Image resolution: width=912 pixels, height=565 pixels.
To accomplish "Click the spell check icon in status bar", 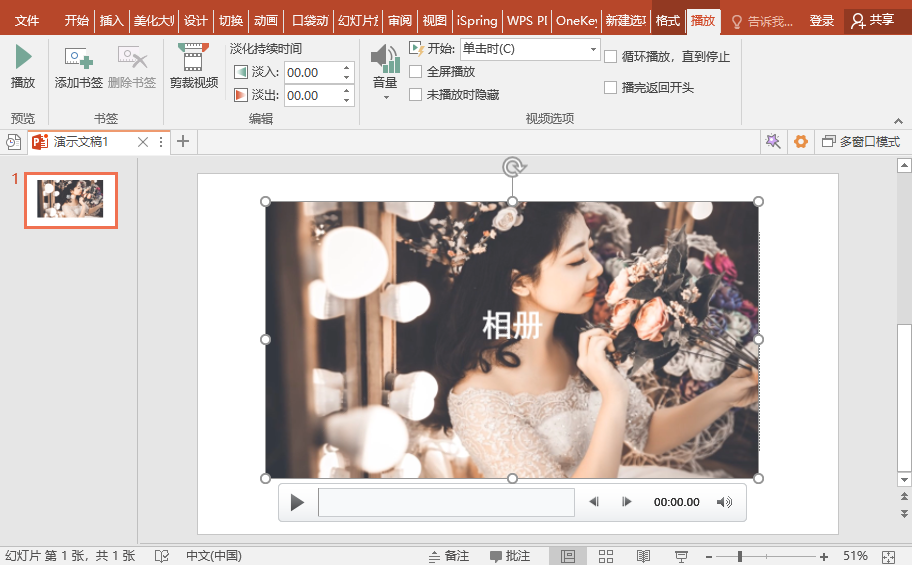I will (x=162, y=556).
